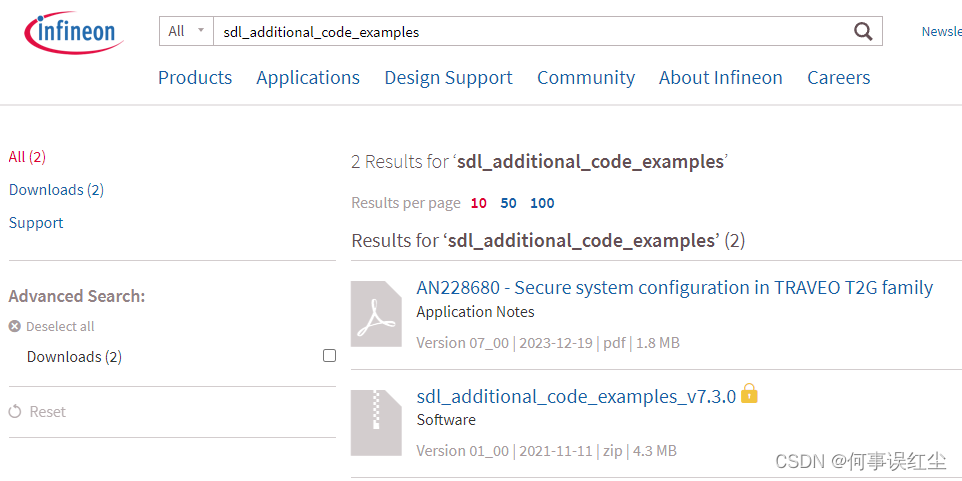962x481 pixels.
Task: Click the lock icon next to sdl_additional_code_examples_v7.3.0
Action: pyautogui.click(x=749, y=393)
